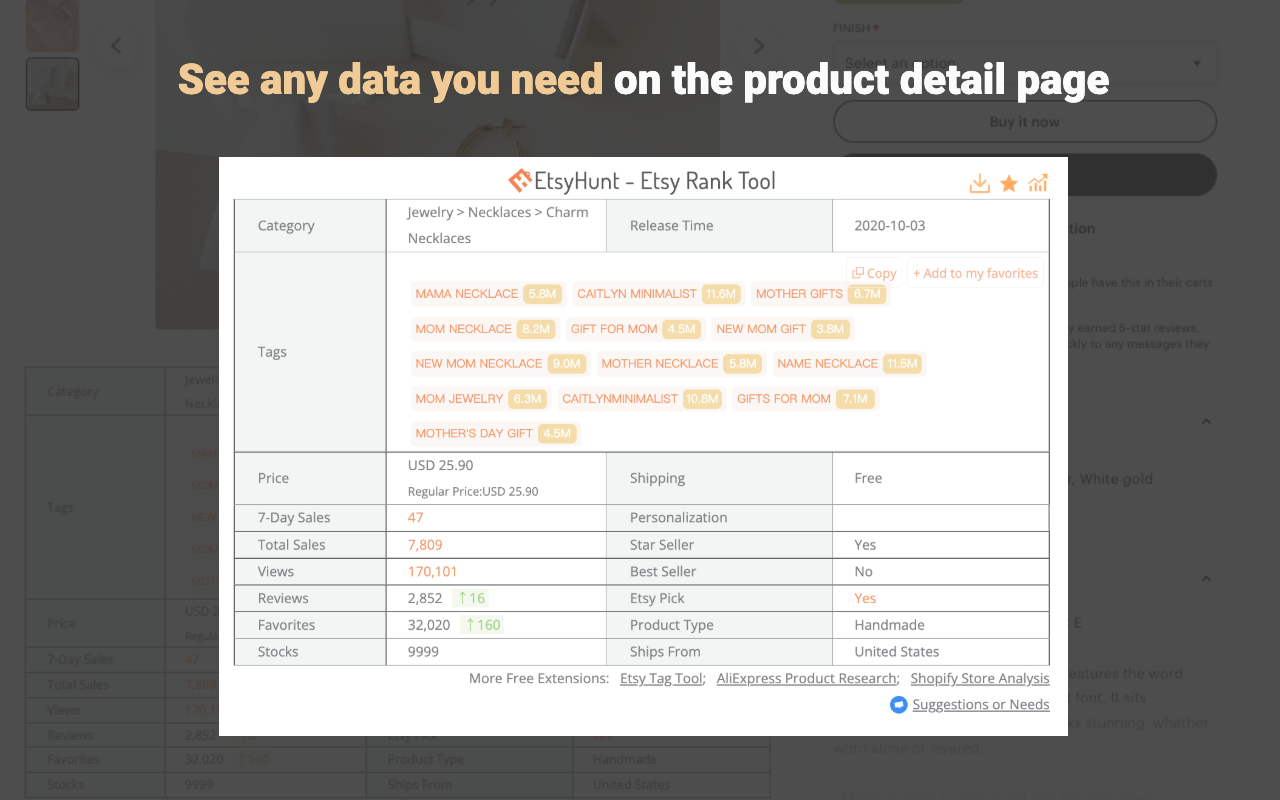Click the EtsyHunt logo icon
The height and width of the screenshot is (800, 1280).
[x=519, y=181]
